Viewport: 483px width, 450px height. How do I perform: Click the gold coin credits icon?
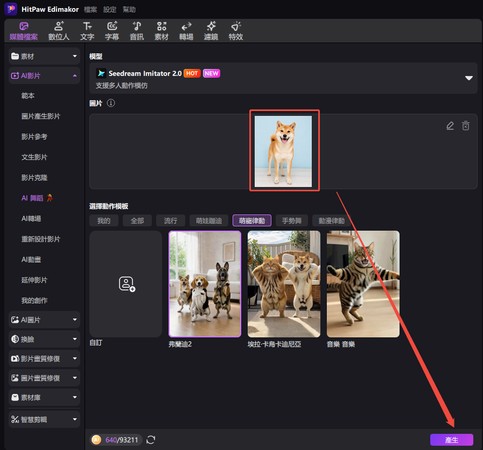coord(96,440)
